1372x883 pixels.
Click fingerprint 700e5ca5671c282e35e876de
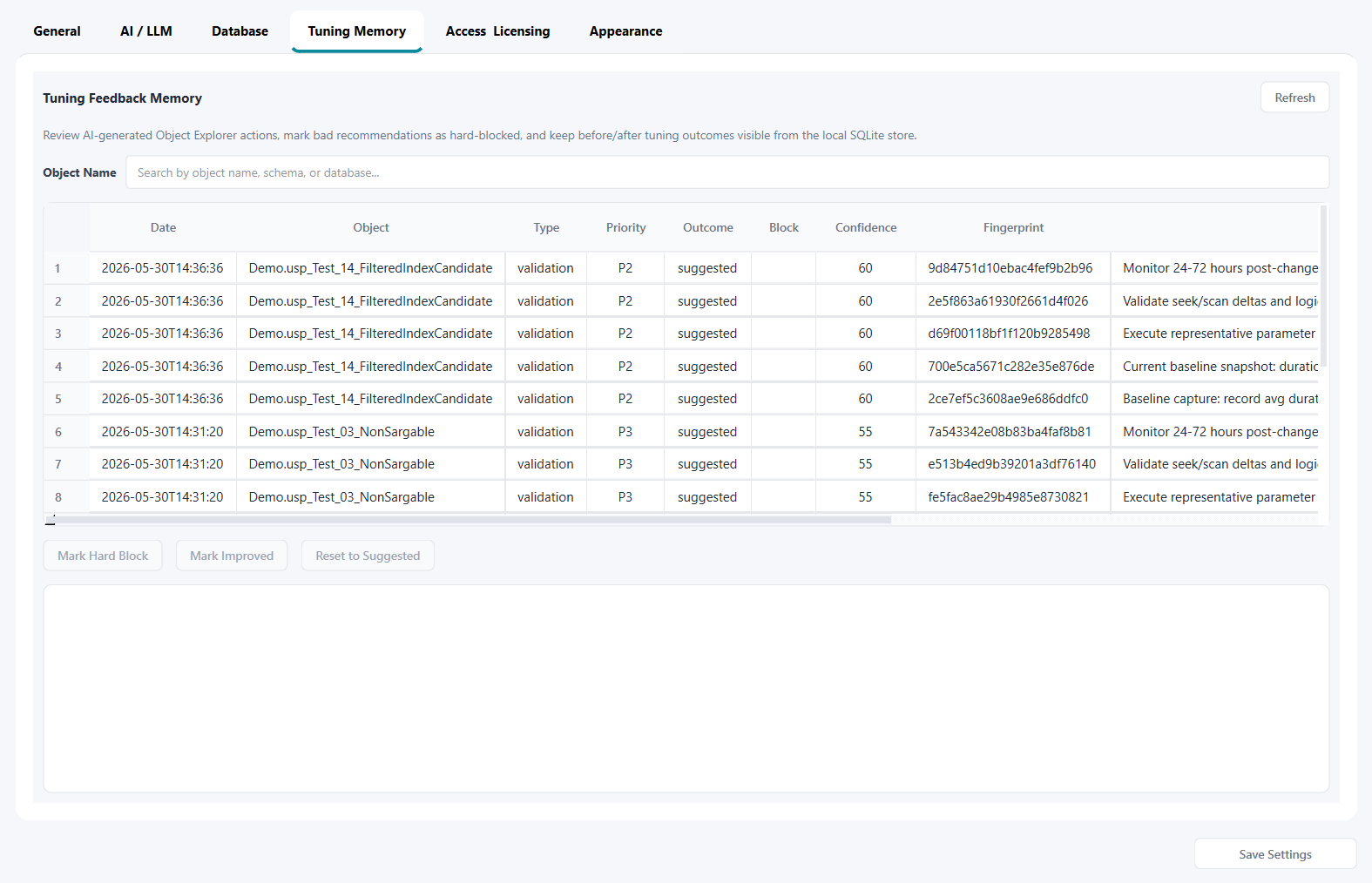pos(1013,367)
